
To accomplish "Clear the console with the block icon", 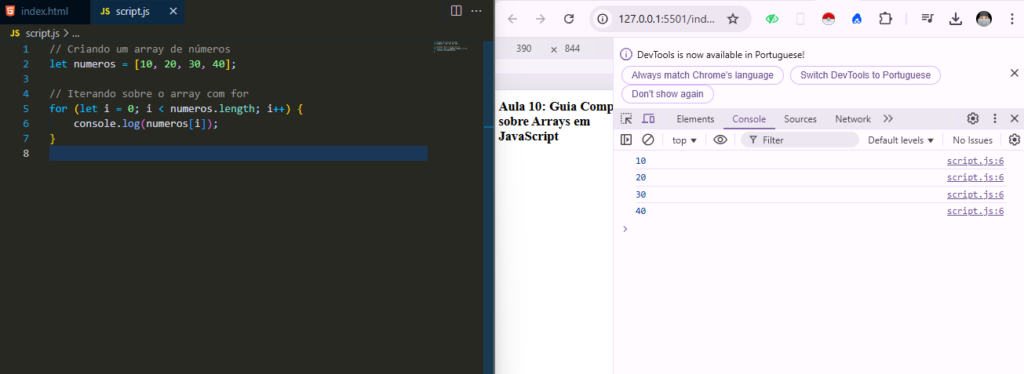I will pos(648,140).
